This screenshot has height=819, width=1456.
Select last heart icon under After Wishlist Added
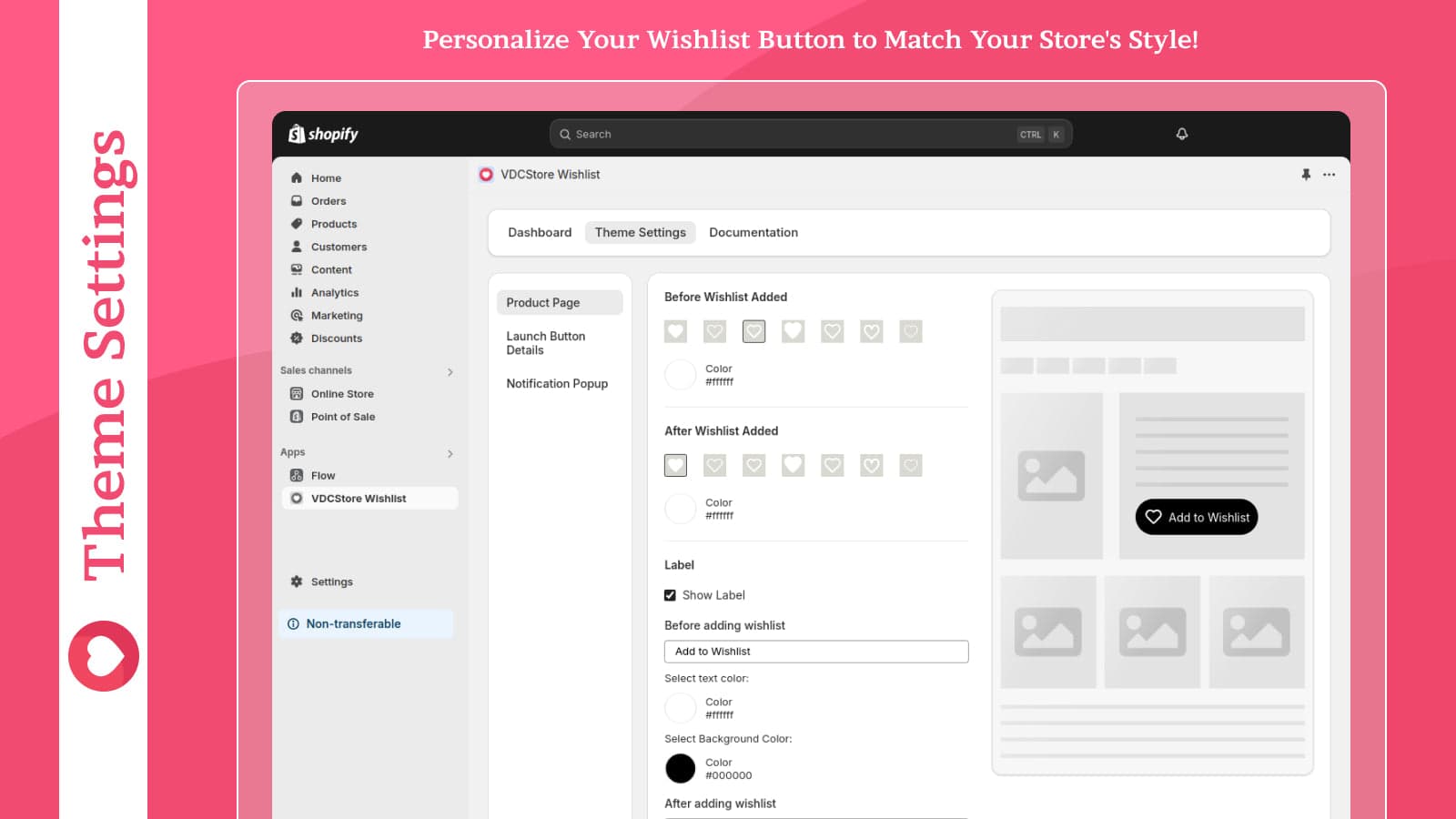[910, 466]
